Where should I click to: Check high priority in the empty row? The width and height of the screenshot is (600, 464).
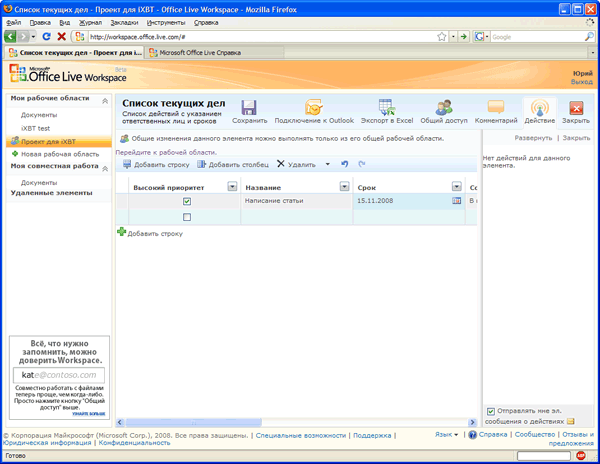(x=187, y=217)
